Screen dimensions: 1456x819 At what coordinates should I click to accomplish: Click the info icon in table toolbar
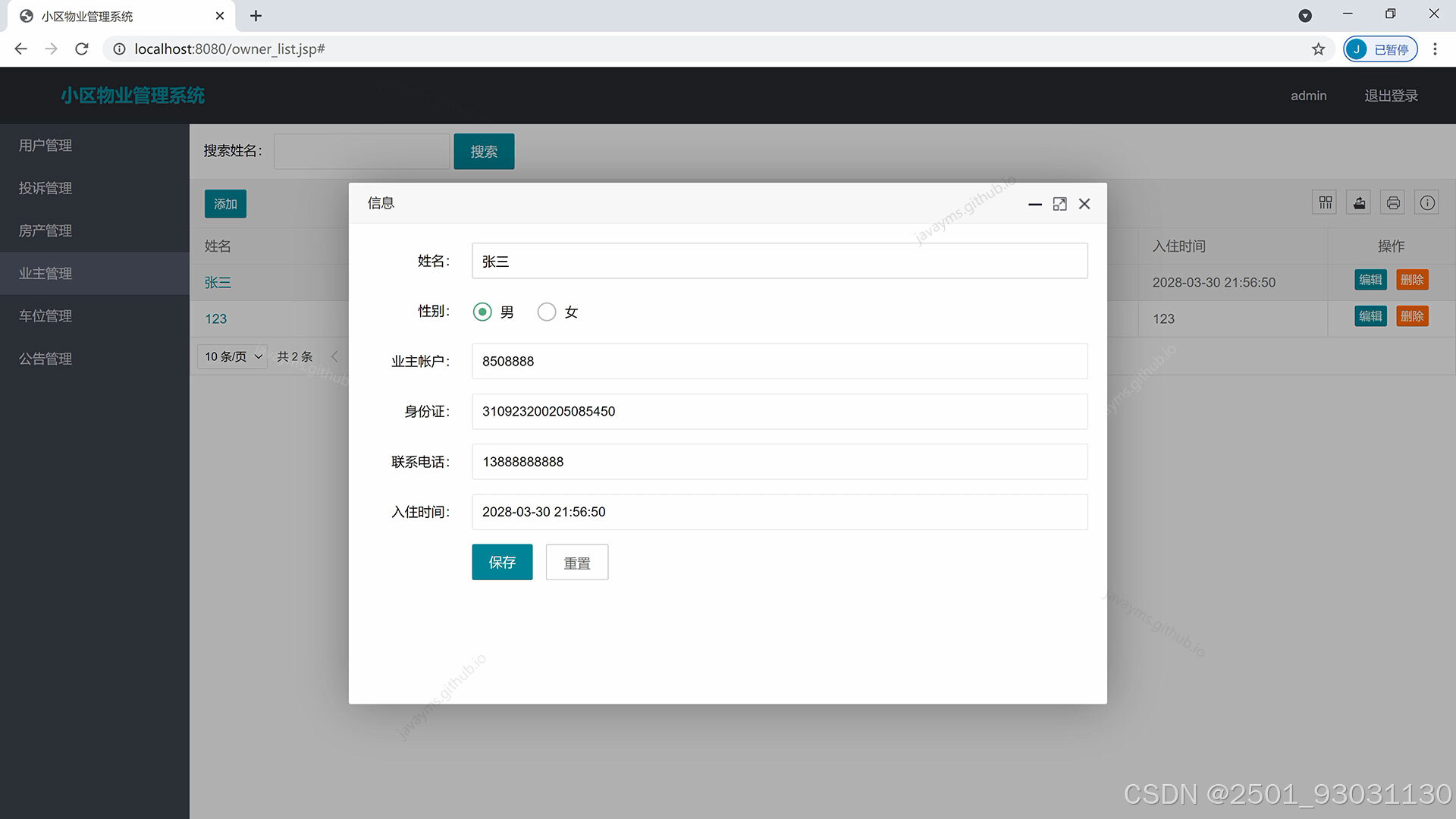1427,202
